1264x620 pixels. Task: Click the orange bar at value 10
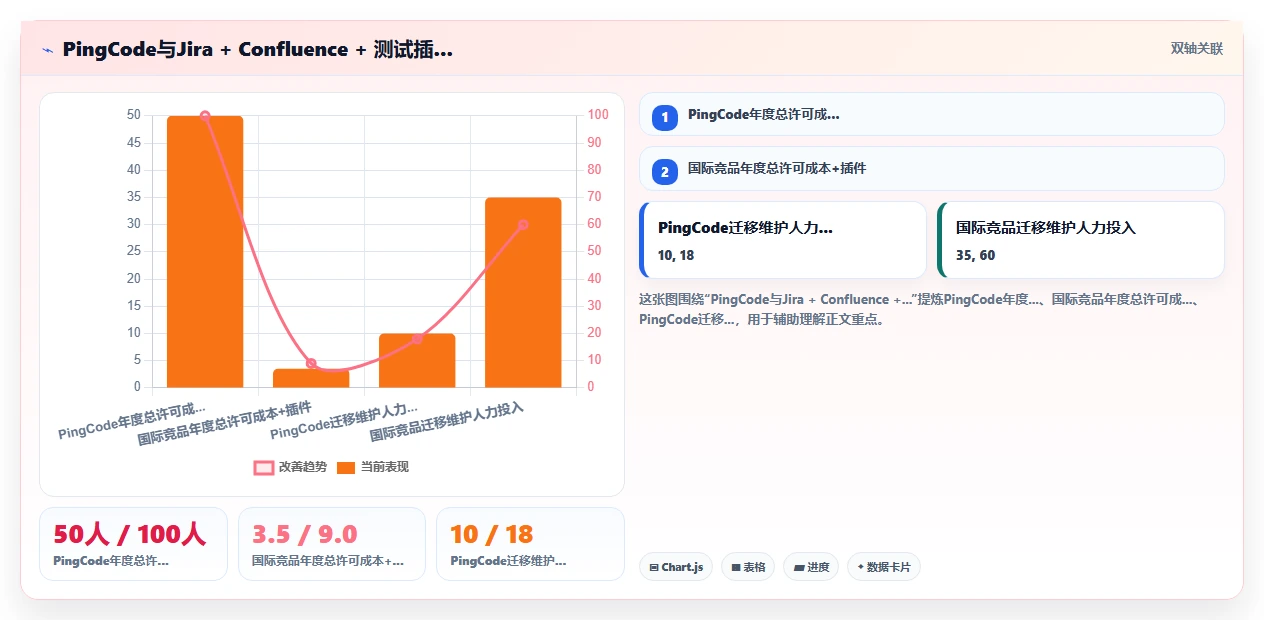click(x=417, y=360)
